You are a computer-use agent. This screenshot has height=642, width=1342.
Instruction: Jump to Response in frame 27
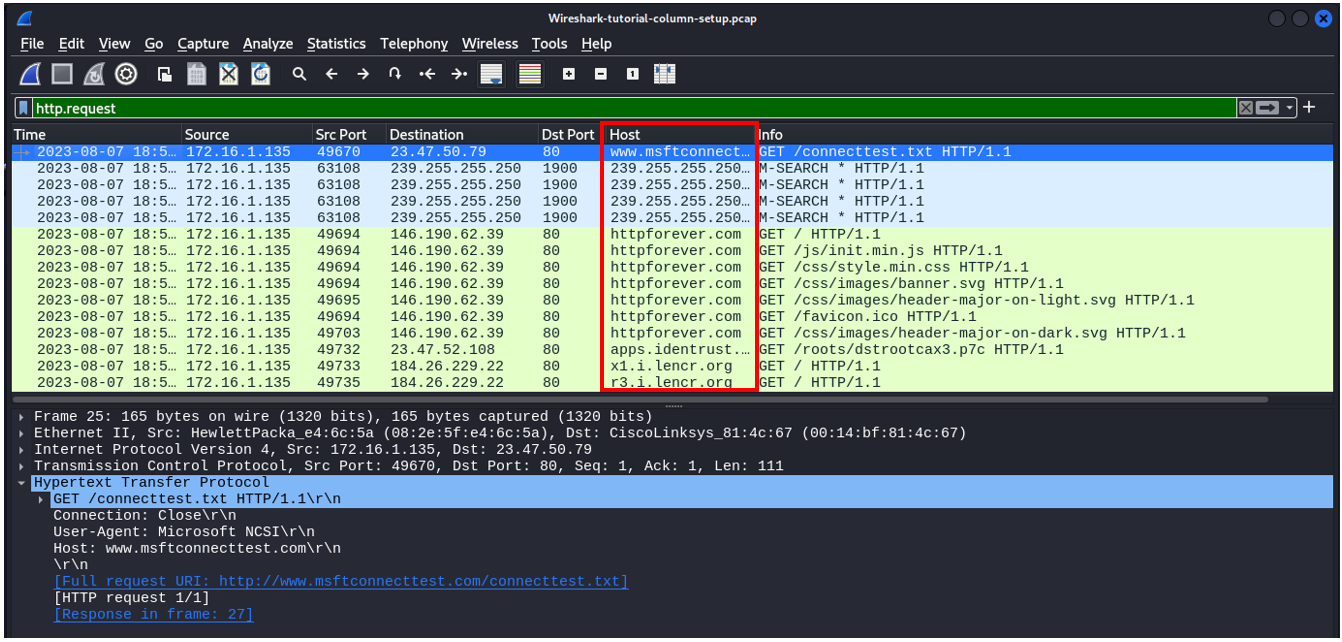click(153, 614)
